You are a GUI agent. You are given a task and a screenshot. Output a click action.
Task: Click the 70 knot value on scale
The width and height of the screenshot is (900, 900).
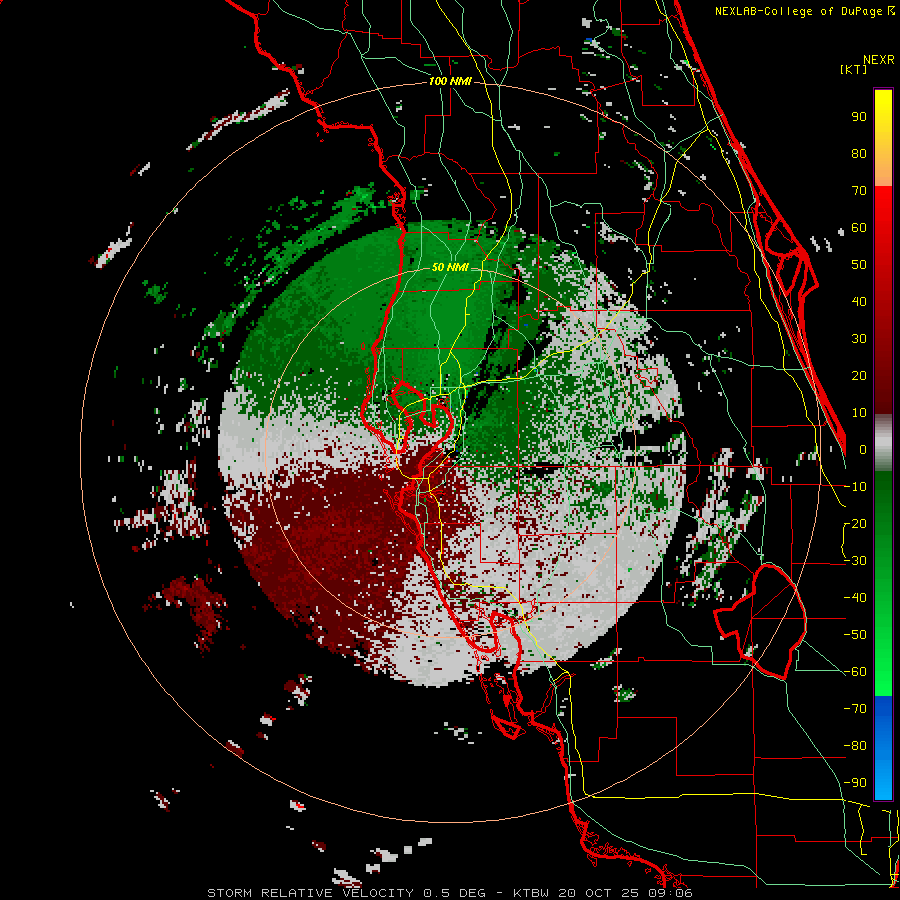(x=859, y=191)
